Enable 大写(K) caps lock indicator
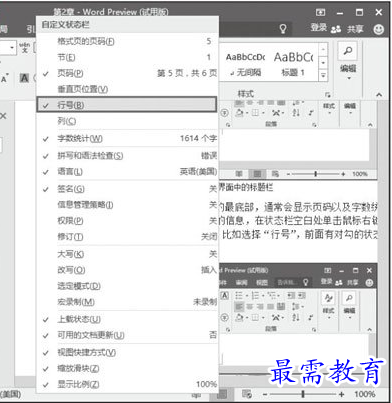The height and width of the screenshot is (403, 392). pos(127,254)
